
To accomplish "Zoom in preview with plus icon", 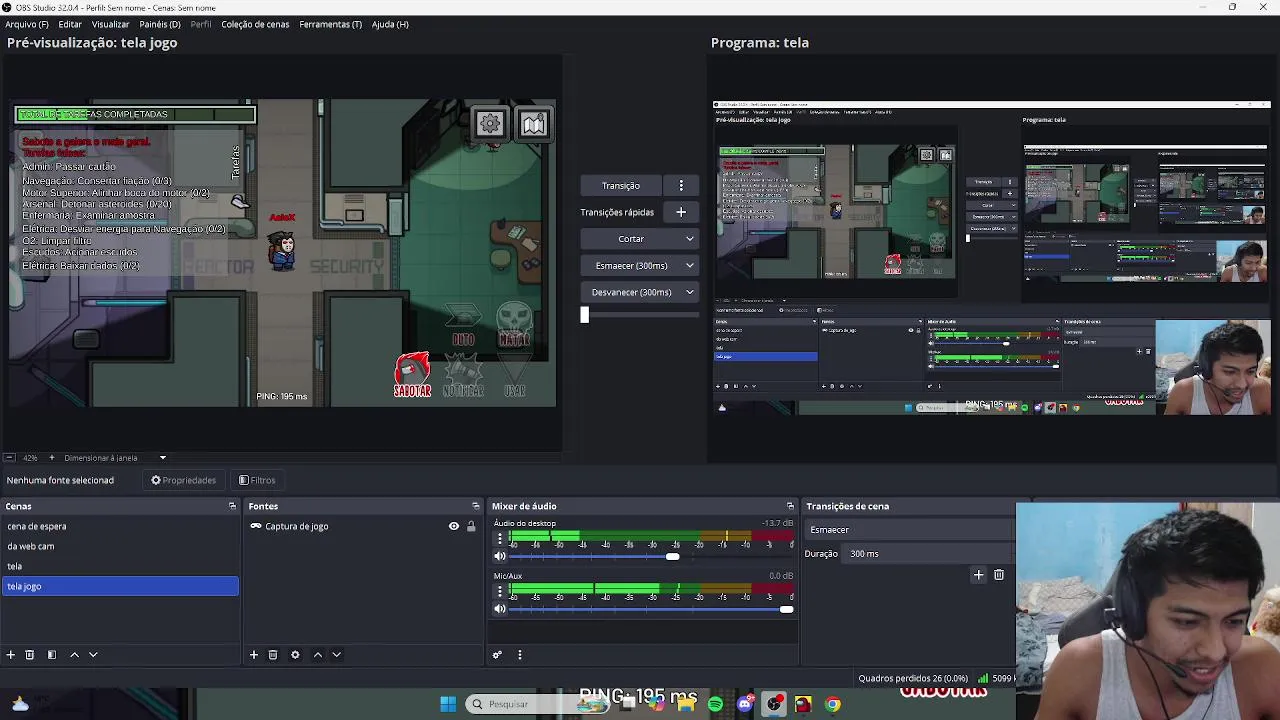I will [52, 457].
